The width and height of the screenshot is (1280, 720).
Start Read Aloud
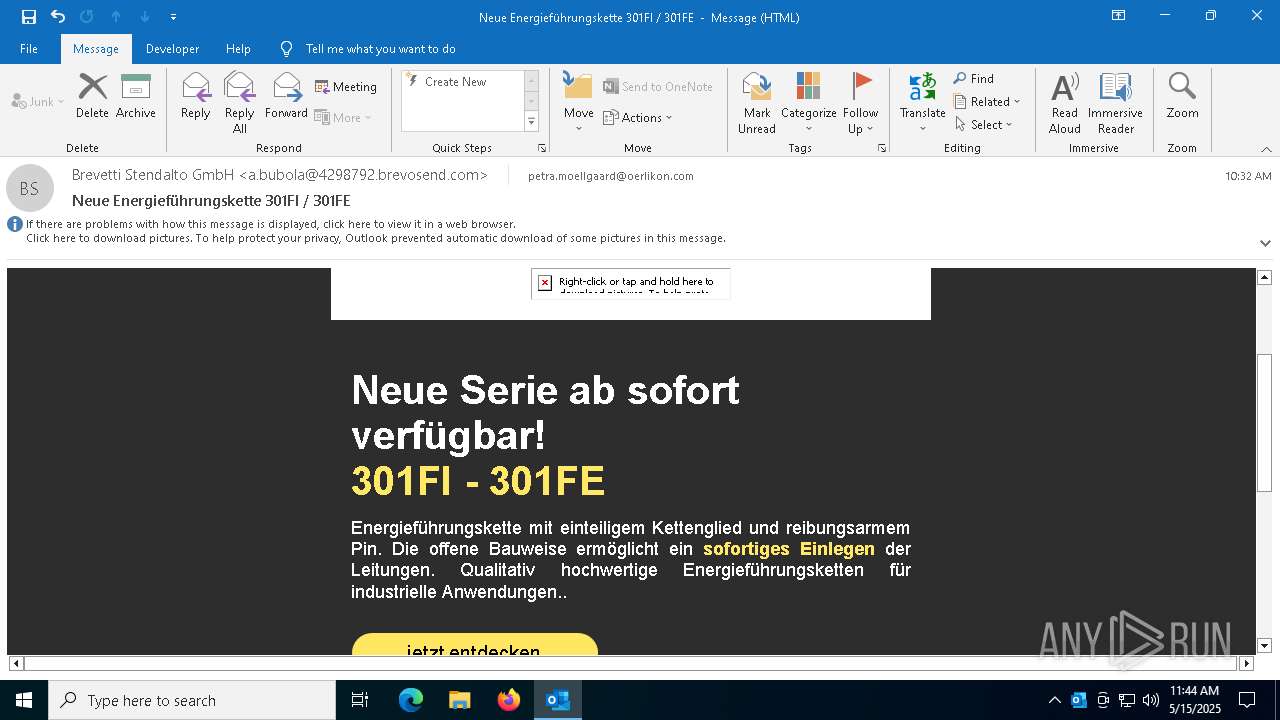pos(1065,102)
